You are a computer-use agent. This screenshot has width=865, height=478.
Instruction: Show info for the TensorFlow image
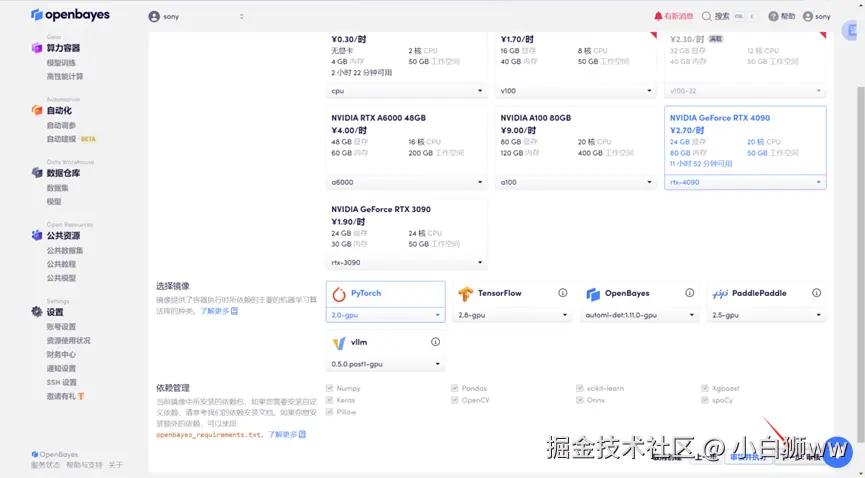[x=563, y=293]
